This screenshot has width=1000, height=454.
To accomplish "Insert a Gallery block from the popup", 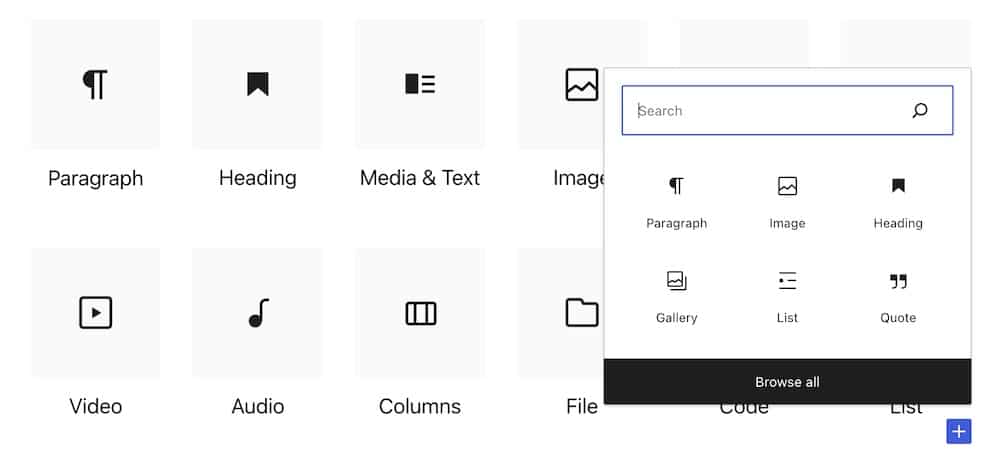I will point(676,297).
